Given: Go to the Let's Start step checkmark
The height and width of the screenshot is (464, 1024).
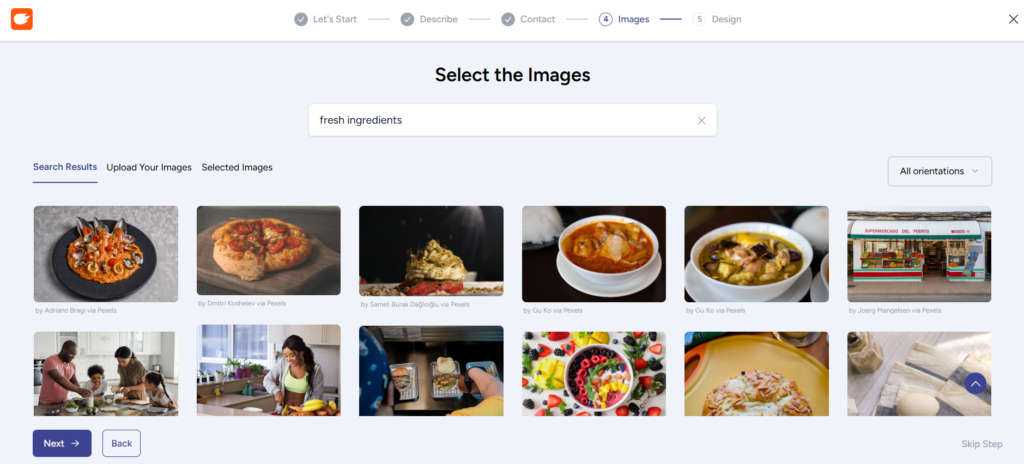Looking at the screenshot, I should (x=301, y=19).
